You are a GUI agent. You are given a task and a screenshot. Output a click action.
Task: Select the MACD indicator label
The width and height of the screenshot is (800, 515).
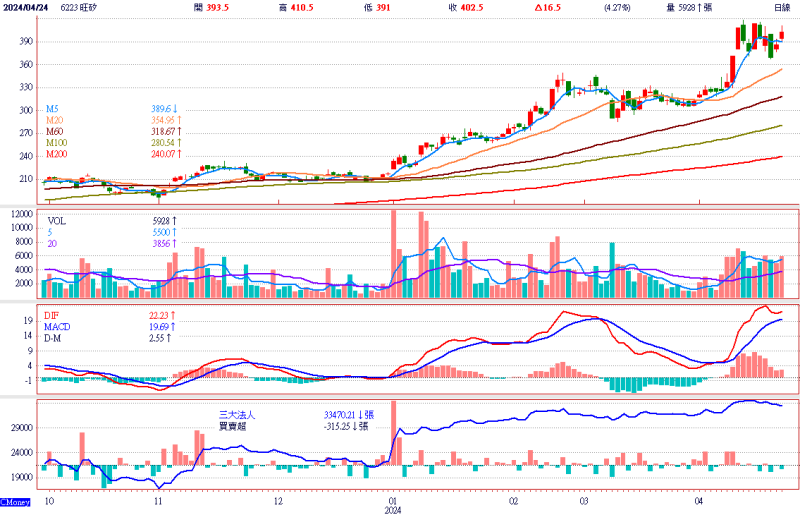(x=56, y=327)
